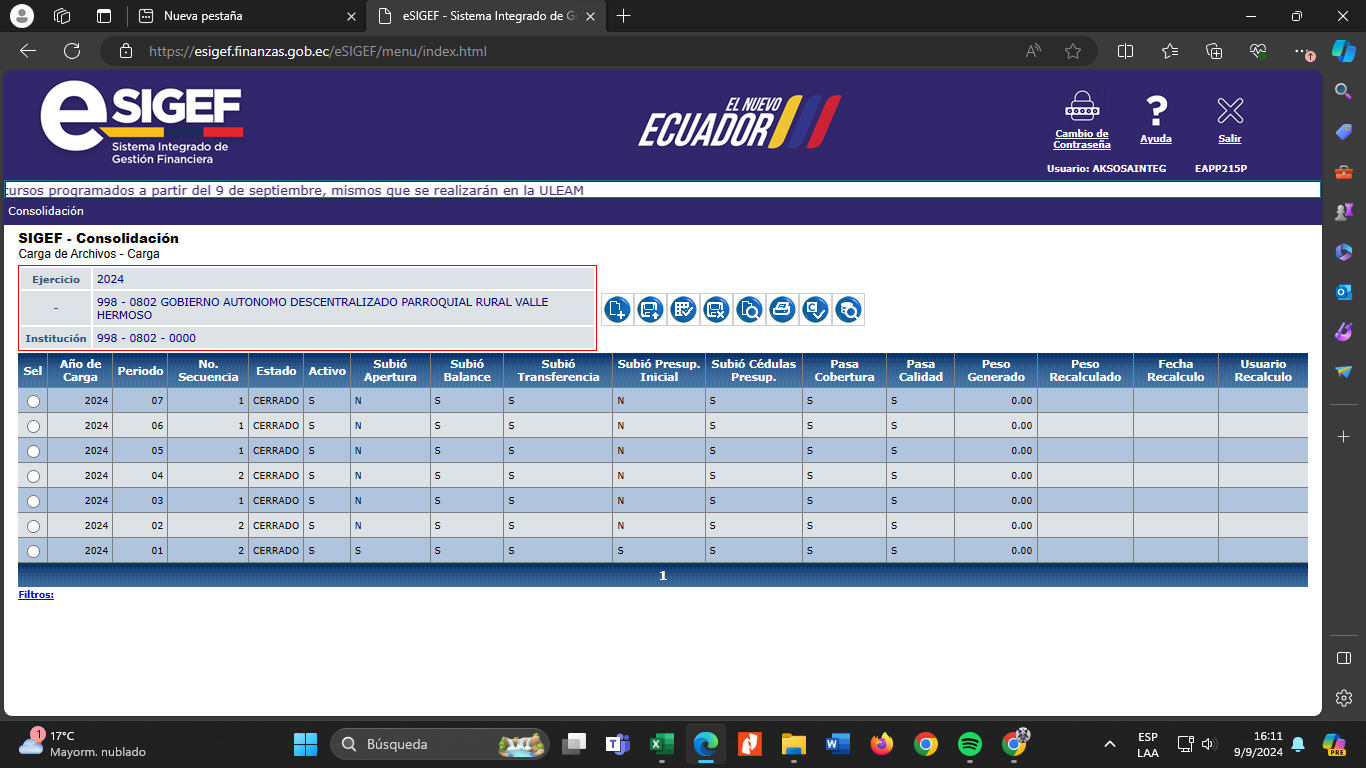
Task: Click the database search icon in toolbar
Action: pyautogui.click(x=848, y=310)
